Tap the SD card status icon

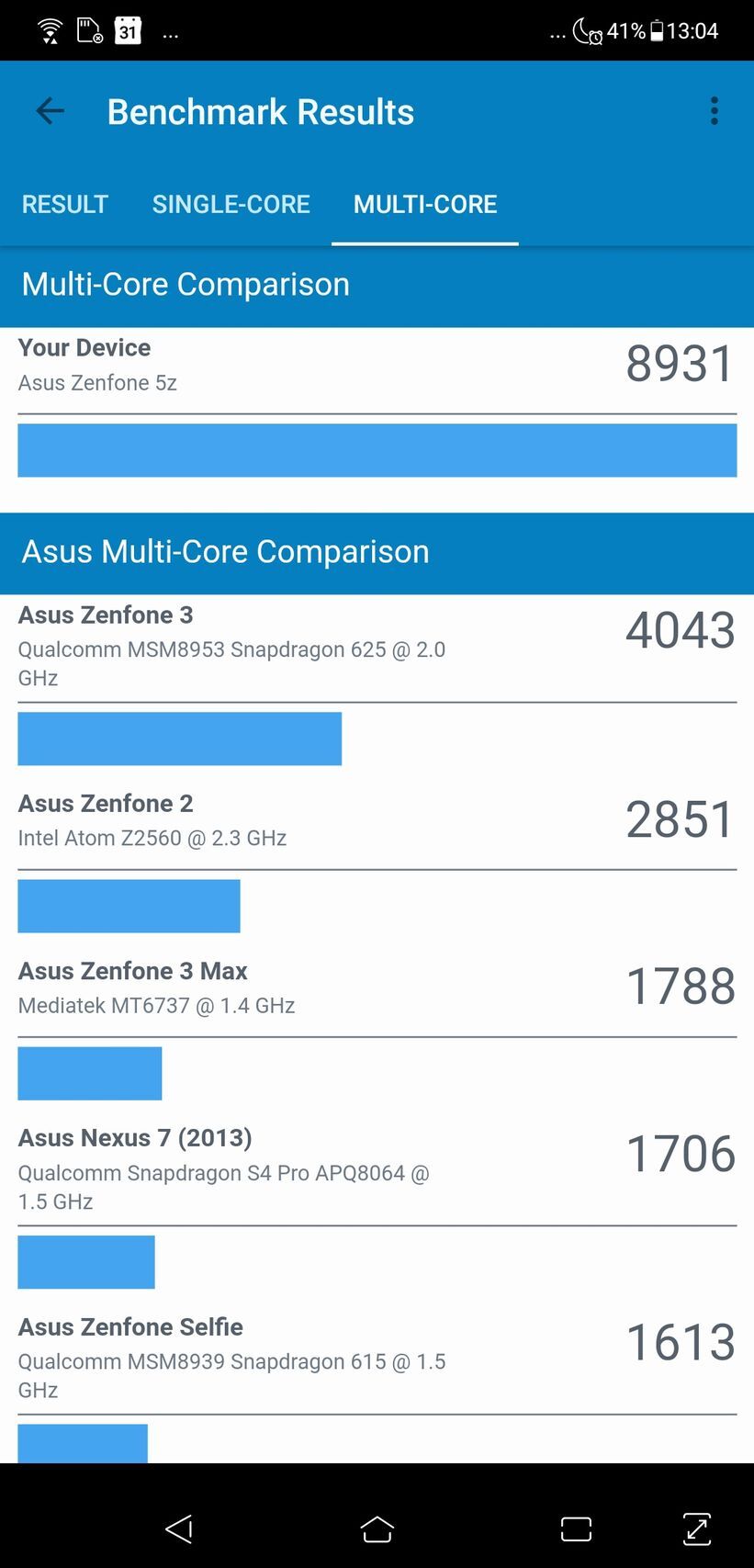click(88, 30)
